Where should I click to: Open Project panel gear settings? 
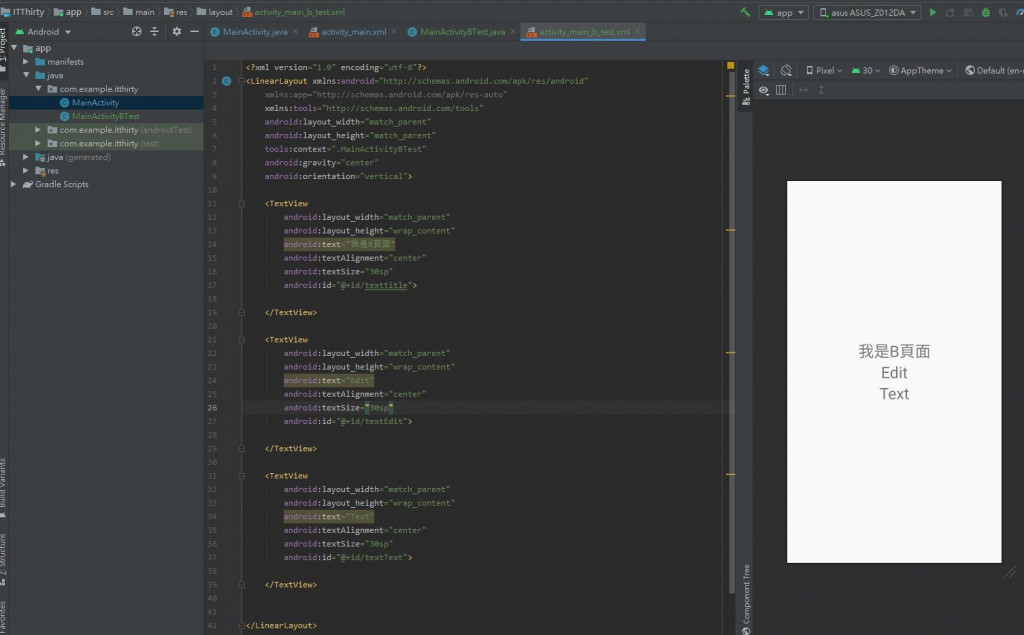(176, 31)
